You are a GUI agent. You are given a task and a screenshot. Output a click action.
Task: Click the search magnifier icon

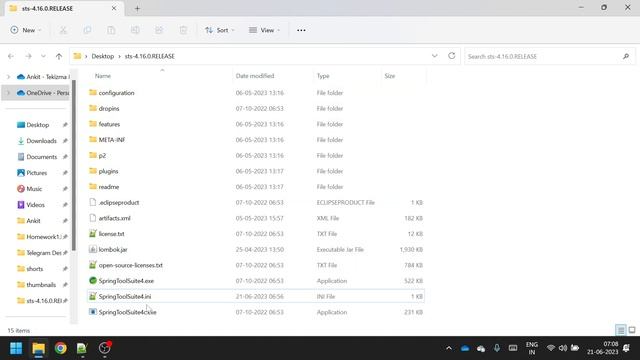[626, 56]
